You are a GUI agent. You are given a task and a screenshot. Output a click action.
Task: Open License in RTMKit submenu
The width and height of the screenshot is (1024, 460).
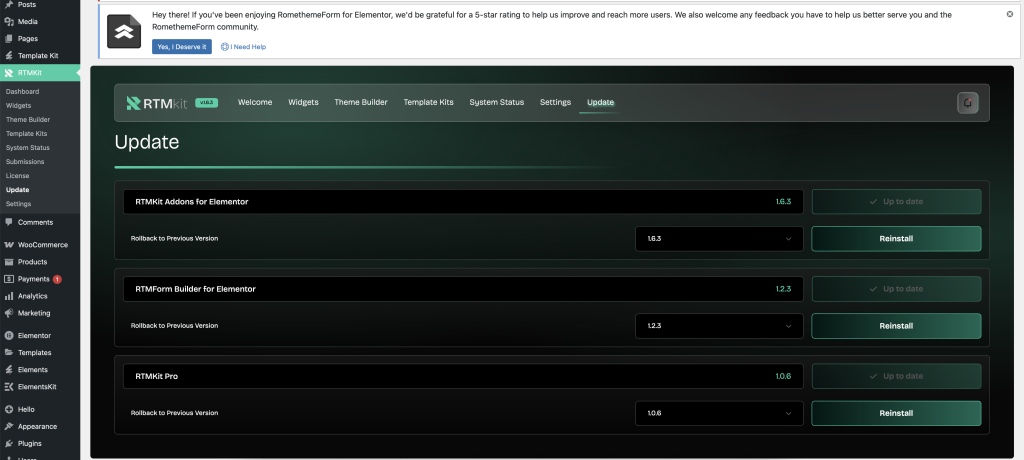coord(18,176)
